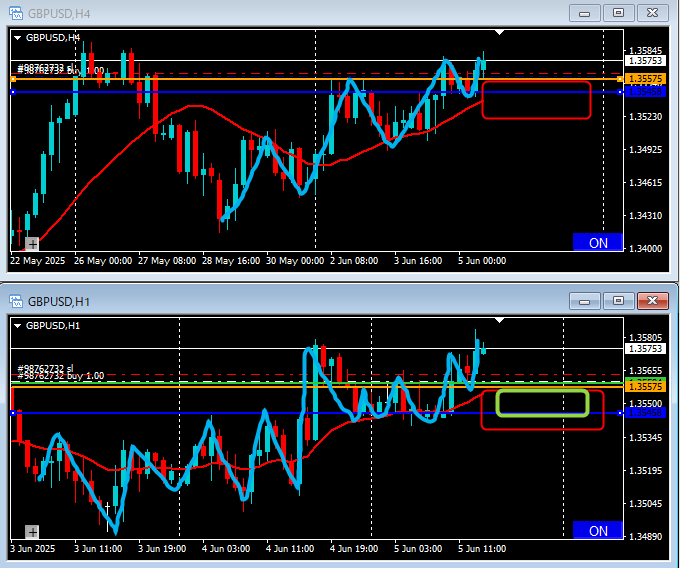Minimize the GBPUSD,H4 window
The width and height of the screenshot is (680, 568).
pyautogui.click(x=585, y=13)
